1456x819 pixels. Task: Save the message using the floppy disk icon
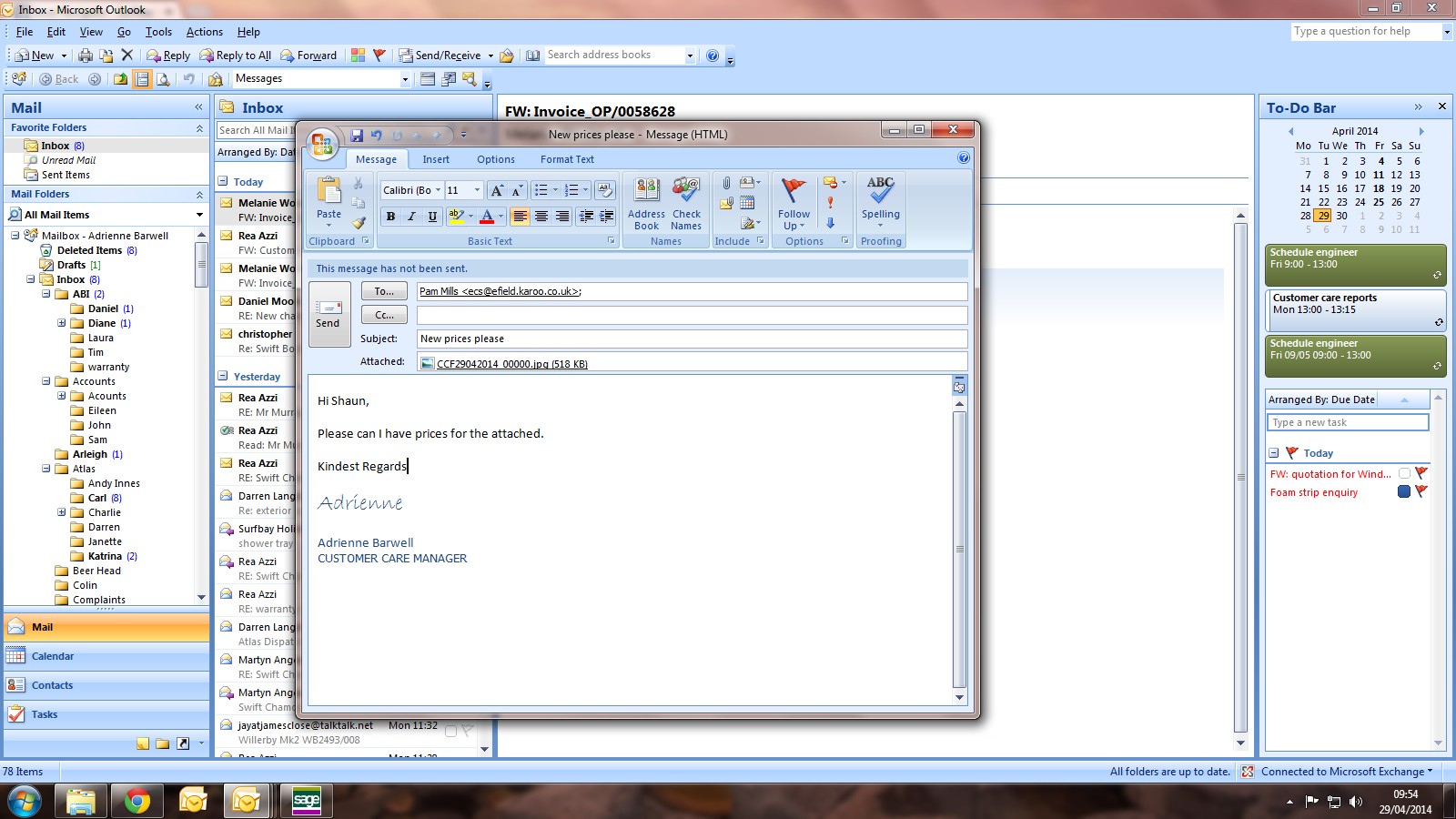(357, 136)
